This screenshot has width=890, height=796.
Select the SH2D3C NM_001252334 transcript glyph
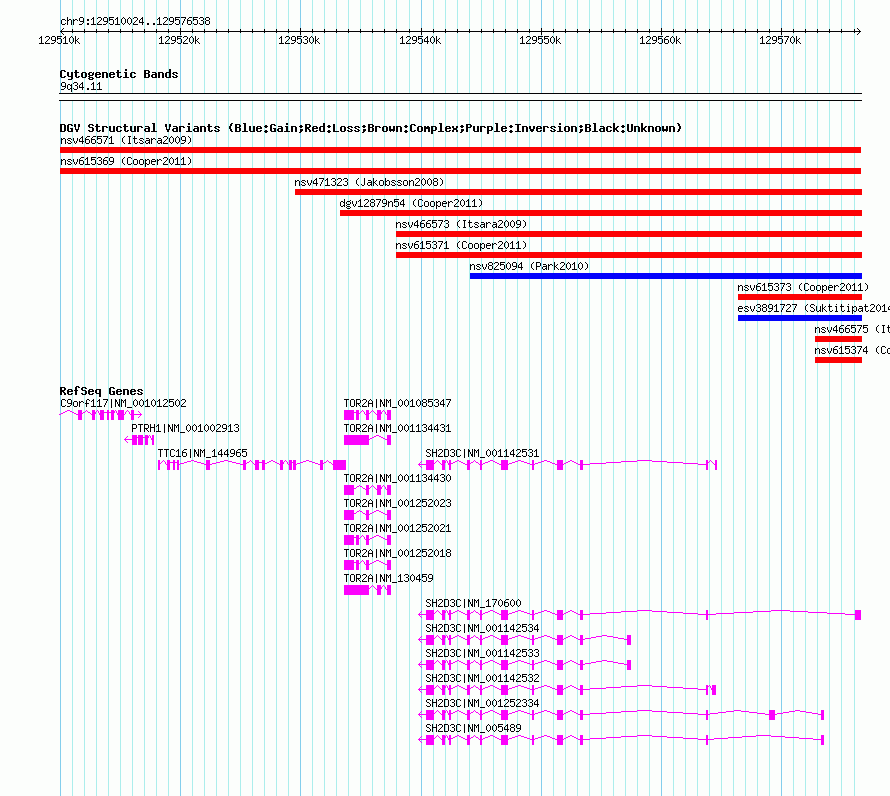(621, 715)
